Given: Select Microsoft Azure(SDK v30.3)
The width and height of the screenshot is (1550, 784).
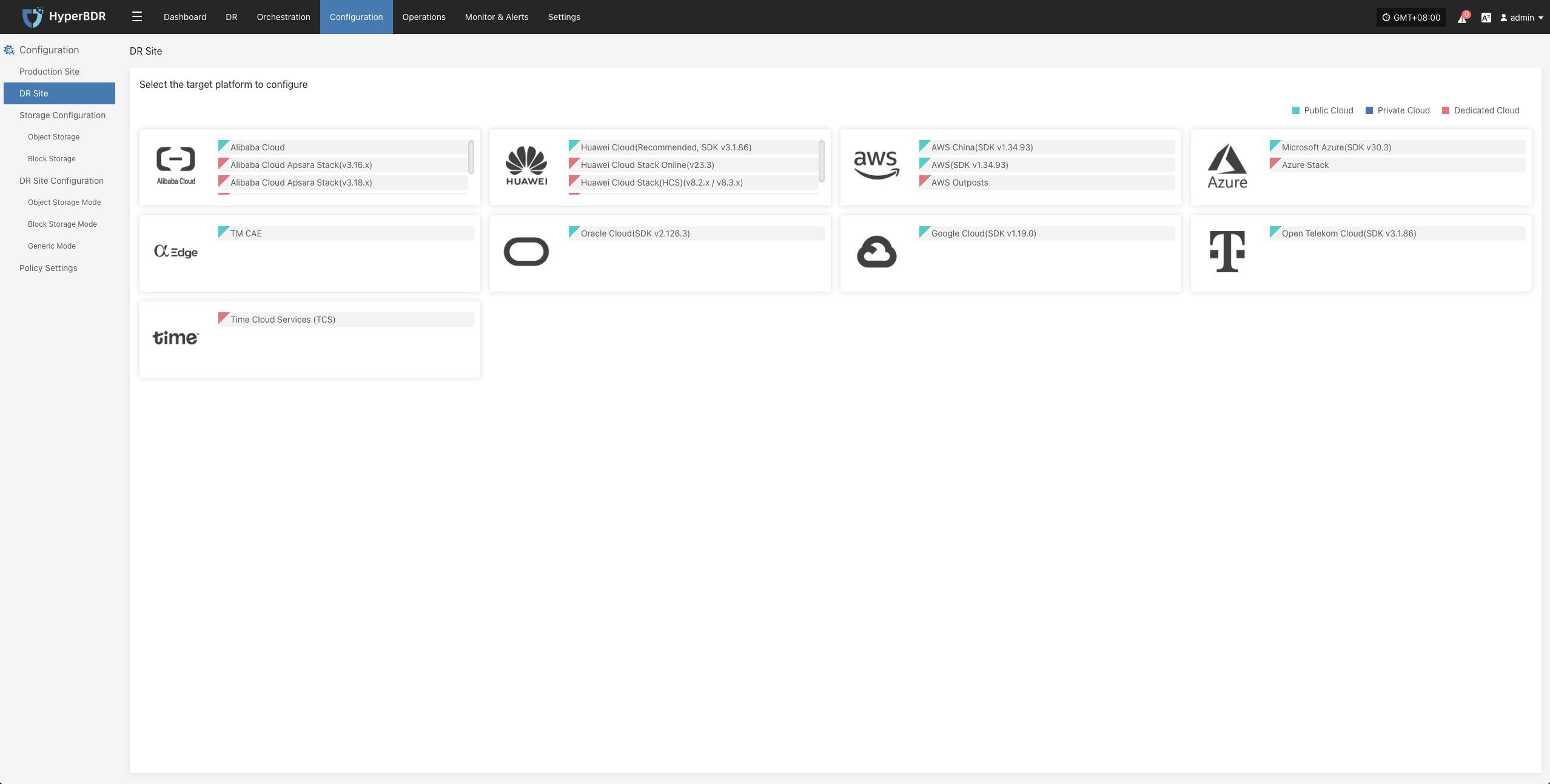Looking at the screenshot, I should point(1398,147).
